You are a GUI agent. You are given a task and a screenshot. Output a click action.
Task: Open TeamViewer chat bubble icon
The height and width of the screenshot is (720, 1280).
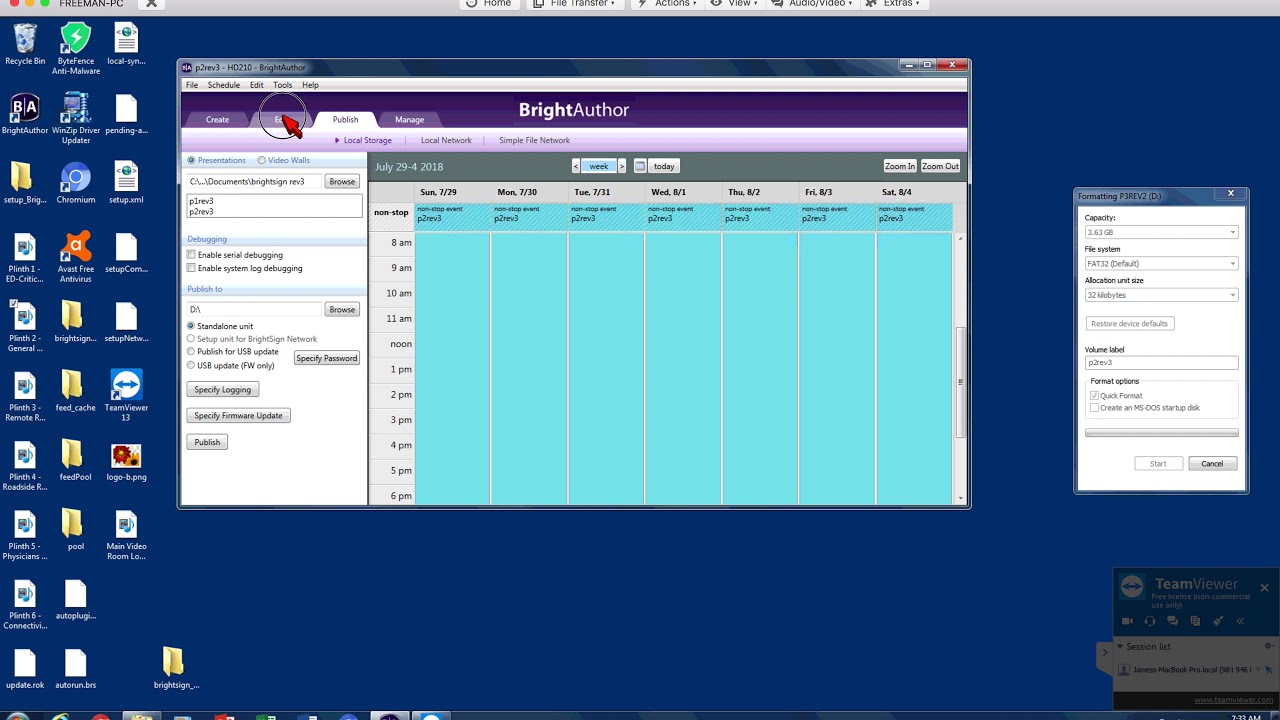coord(1172,621)
